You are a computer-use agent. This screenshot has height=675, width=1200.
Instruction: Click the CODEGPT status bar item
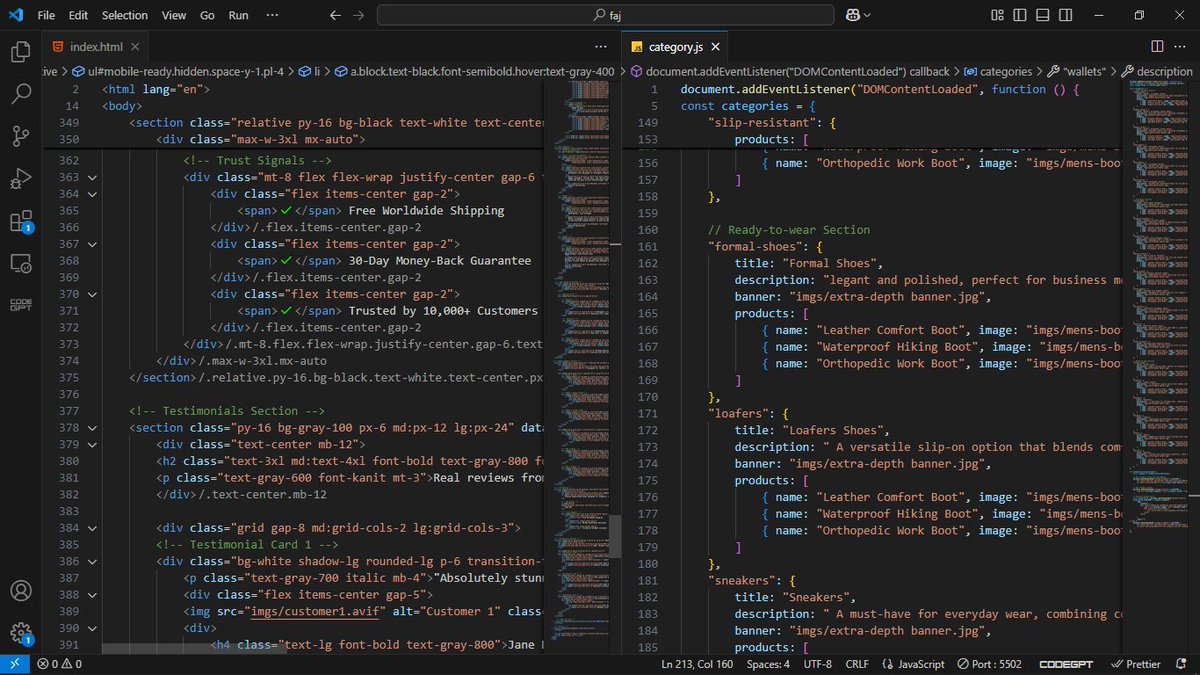[1066, 664]
